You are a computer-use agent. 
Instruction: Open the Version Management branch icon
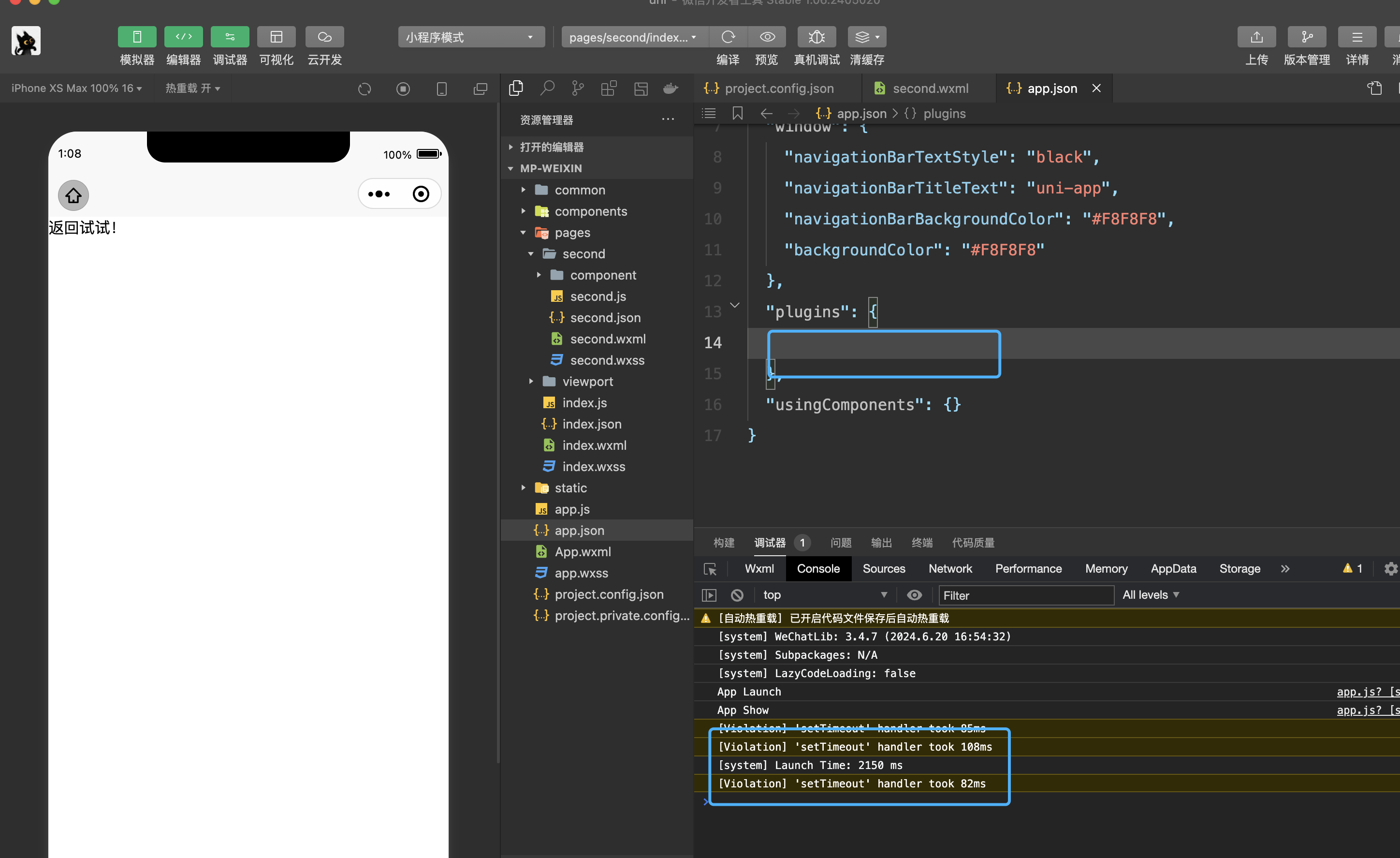point(1306,37)
